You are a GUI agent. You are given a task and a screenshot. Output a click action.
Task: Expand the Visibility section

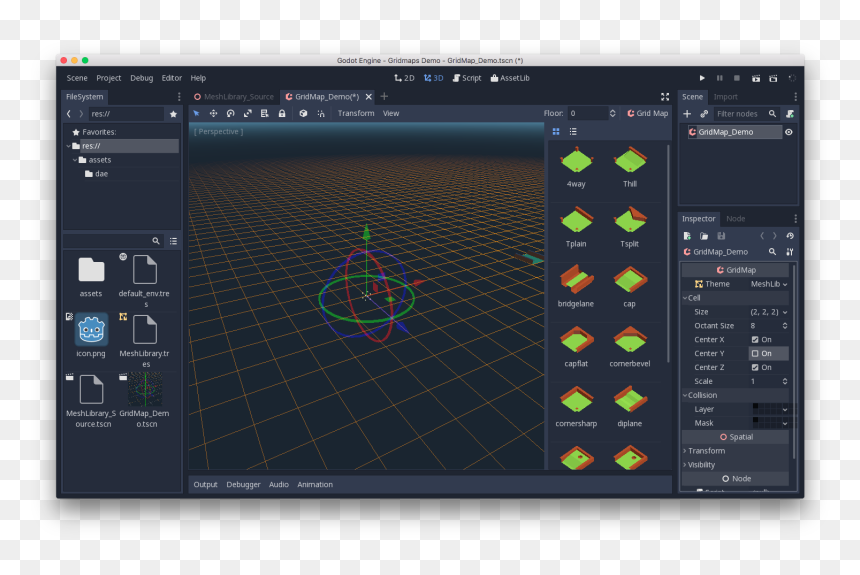coord(735,465)
